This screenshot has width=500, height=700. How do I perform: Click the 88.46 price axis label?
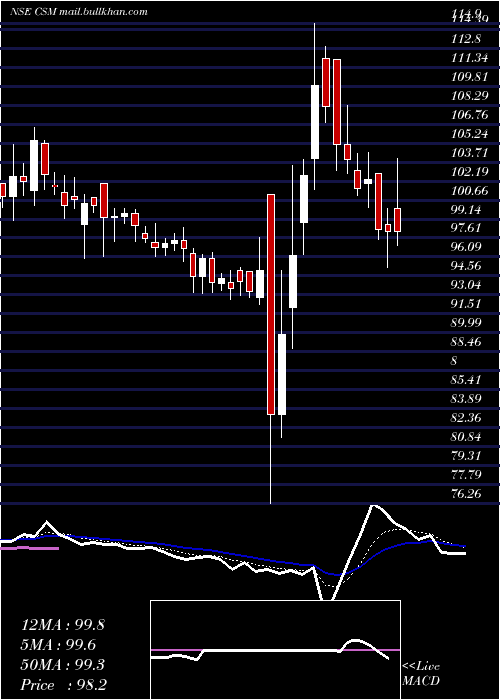point(466,342)
